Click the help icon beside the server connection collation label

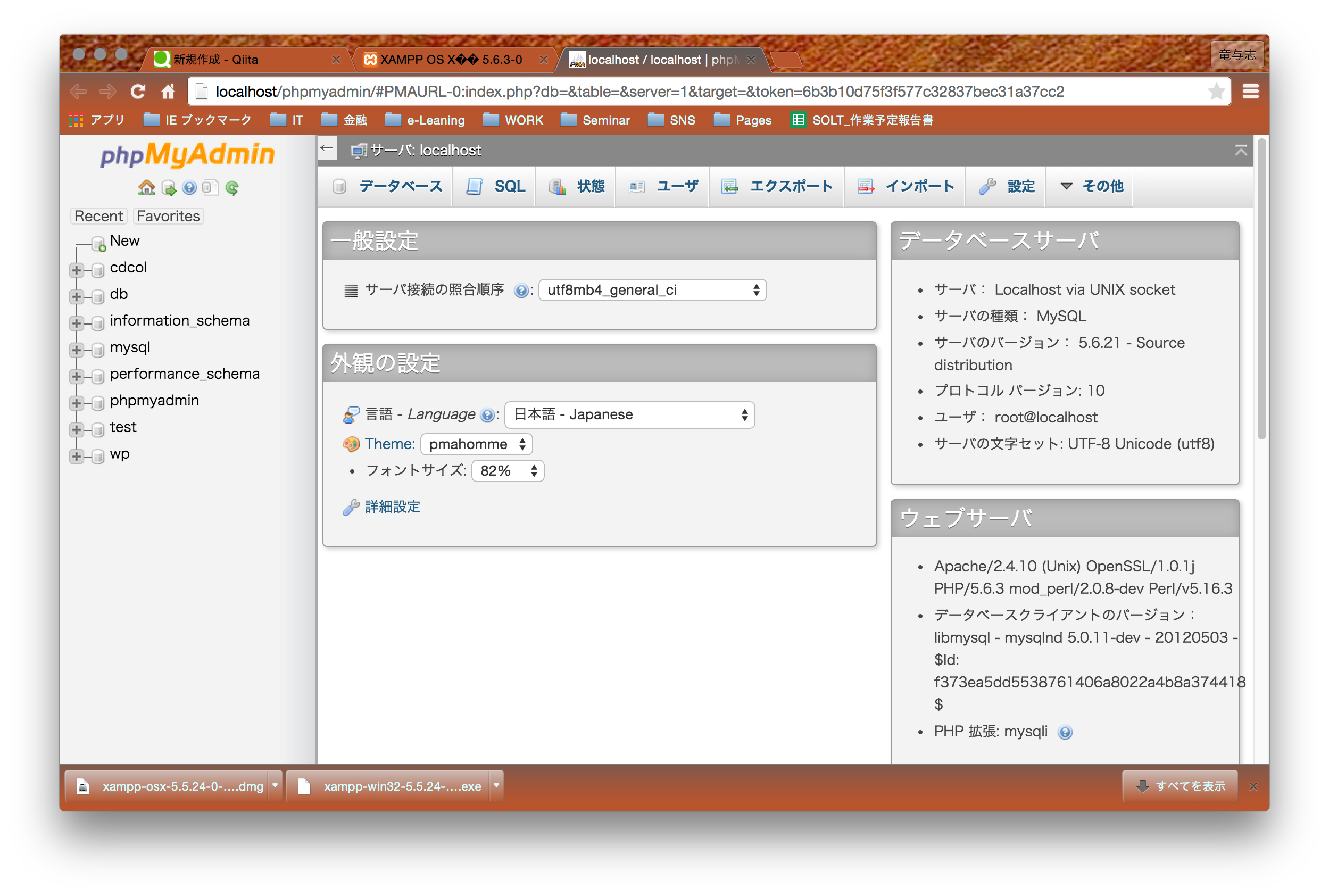click(520, 291)
